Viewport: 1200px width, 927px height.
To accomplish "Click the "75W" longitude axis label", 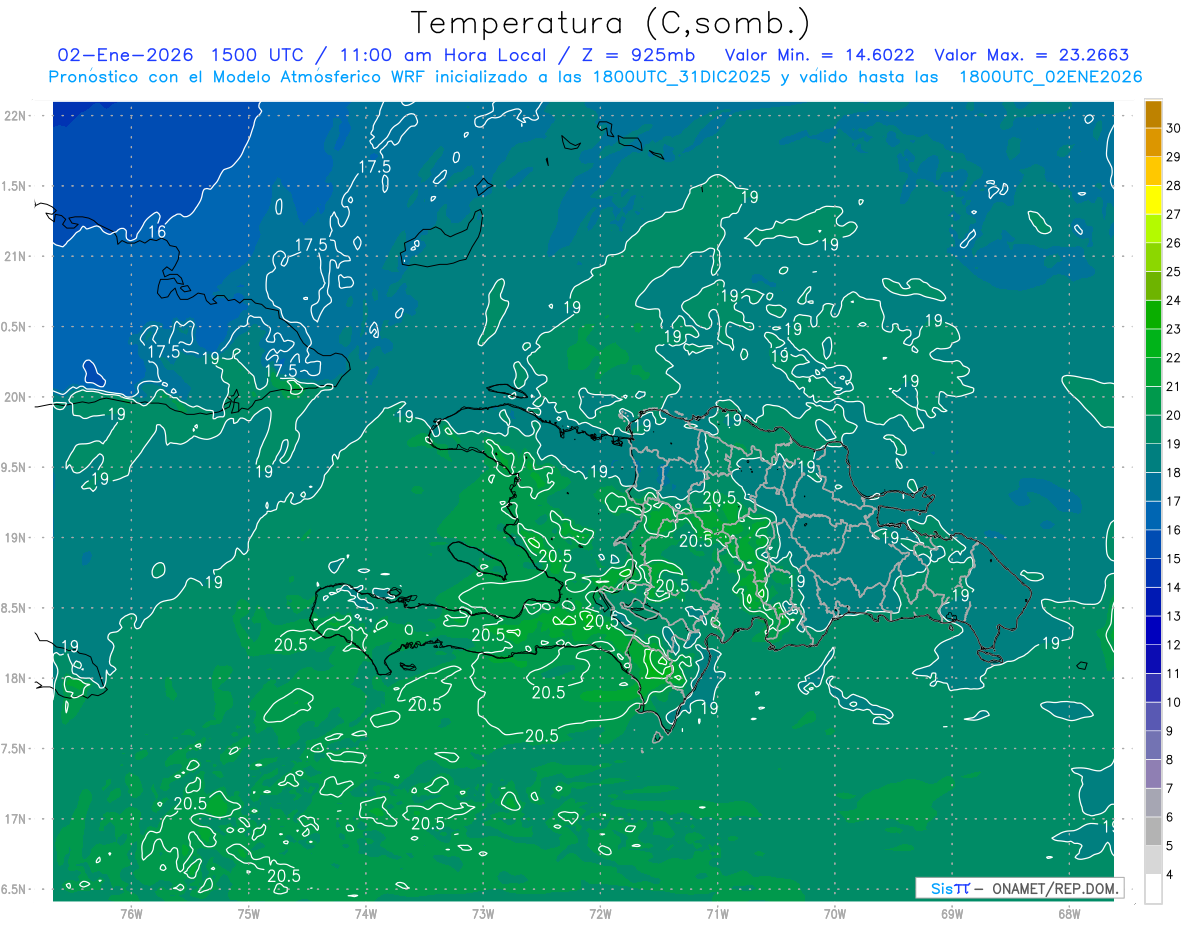I will point(249,913).
